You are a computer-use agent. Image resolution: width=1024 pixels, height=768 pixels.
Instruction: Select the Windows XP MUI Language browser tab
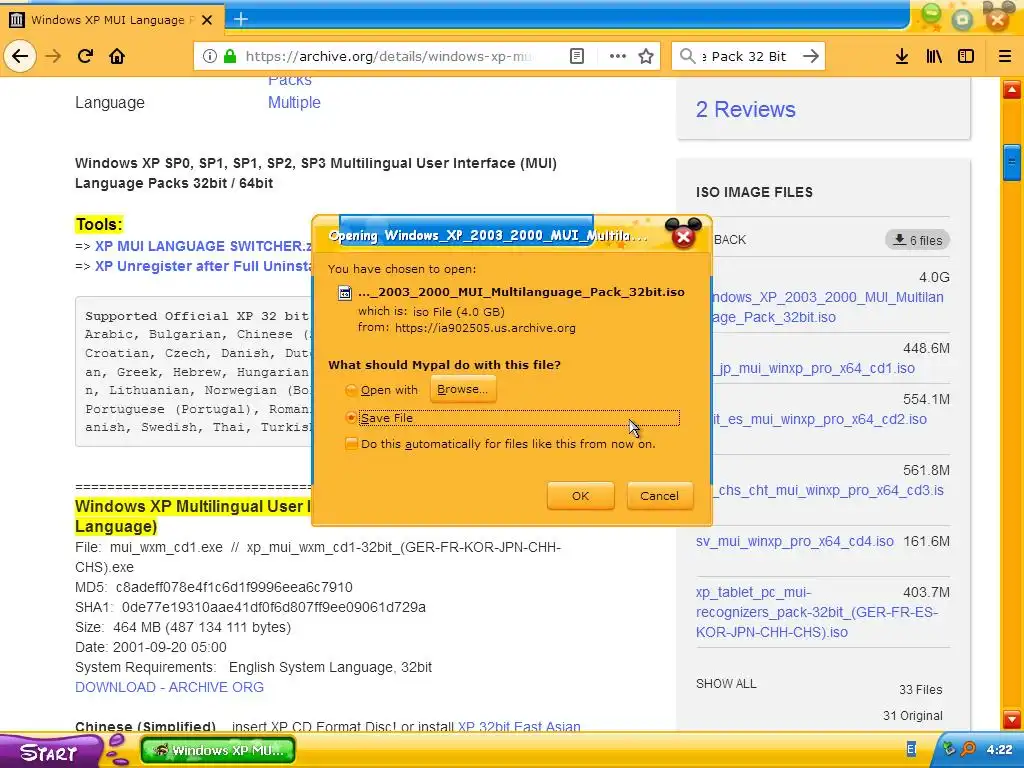(112, 20)
